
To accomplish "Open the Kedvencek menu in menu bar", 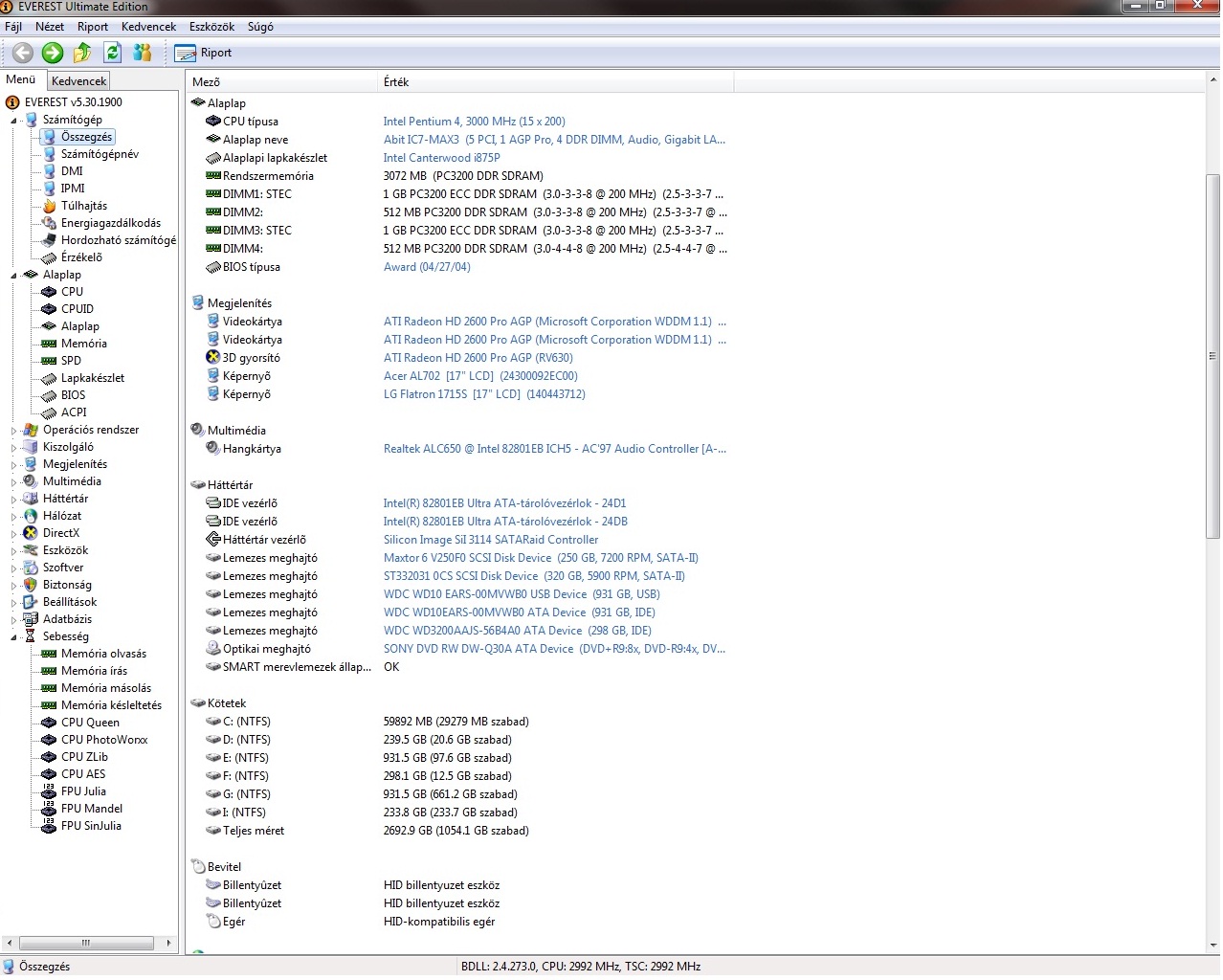I will (148, 27).
